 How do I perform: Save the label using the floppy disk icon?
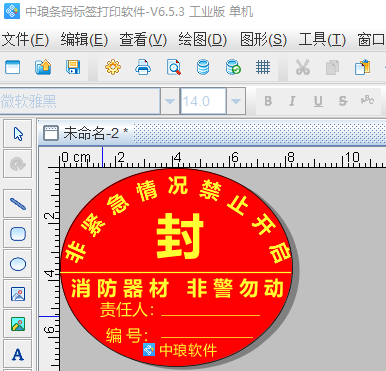pyautogui.click(x=73, y=67)
